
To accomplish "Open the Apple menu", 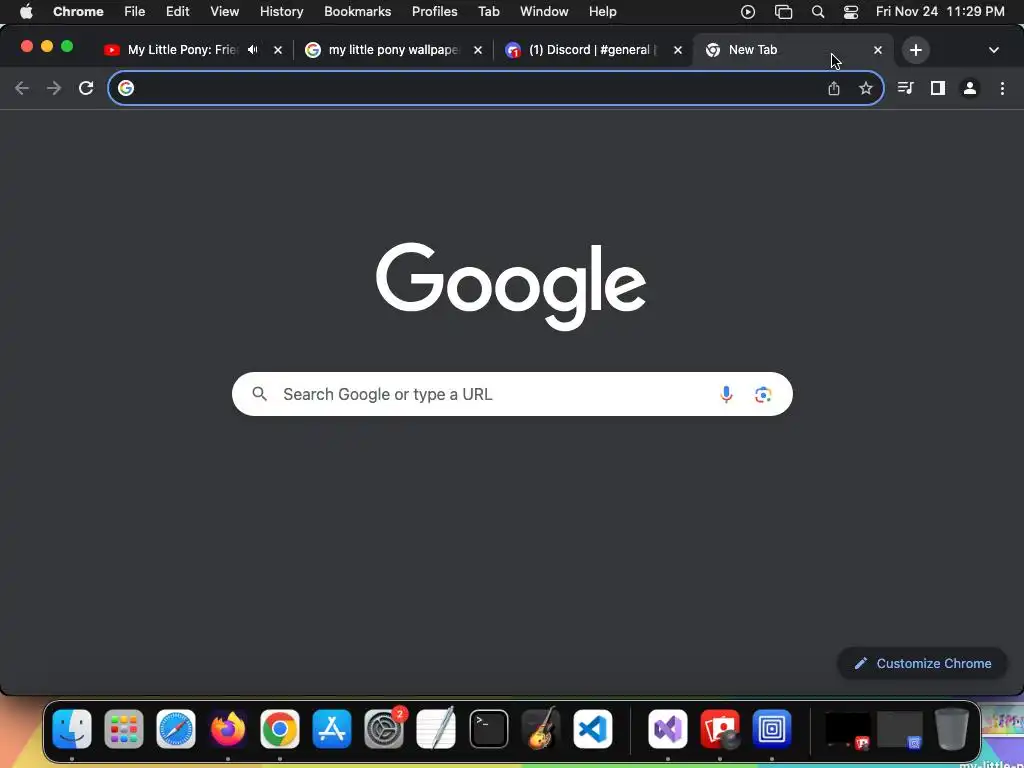I will coord(26,12).
